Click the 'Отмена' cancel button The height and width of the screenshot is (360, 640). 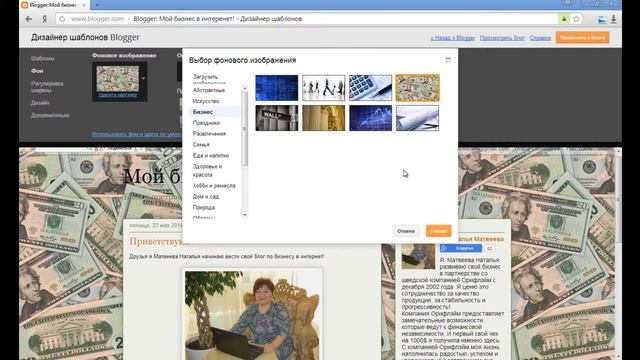tap(406, 231)
